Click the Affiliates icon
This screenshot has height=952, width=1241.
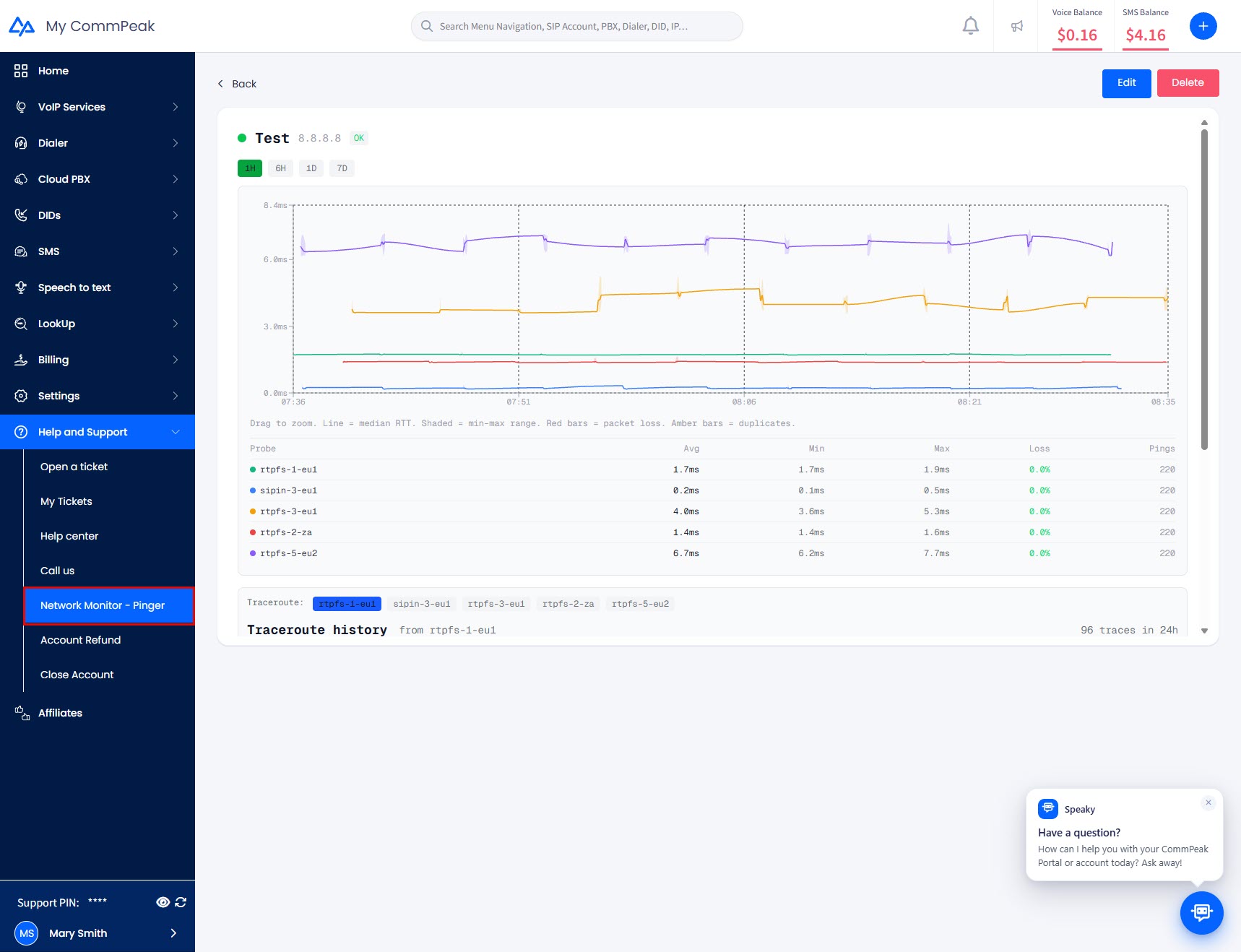click(22, 713)
